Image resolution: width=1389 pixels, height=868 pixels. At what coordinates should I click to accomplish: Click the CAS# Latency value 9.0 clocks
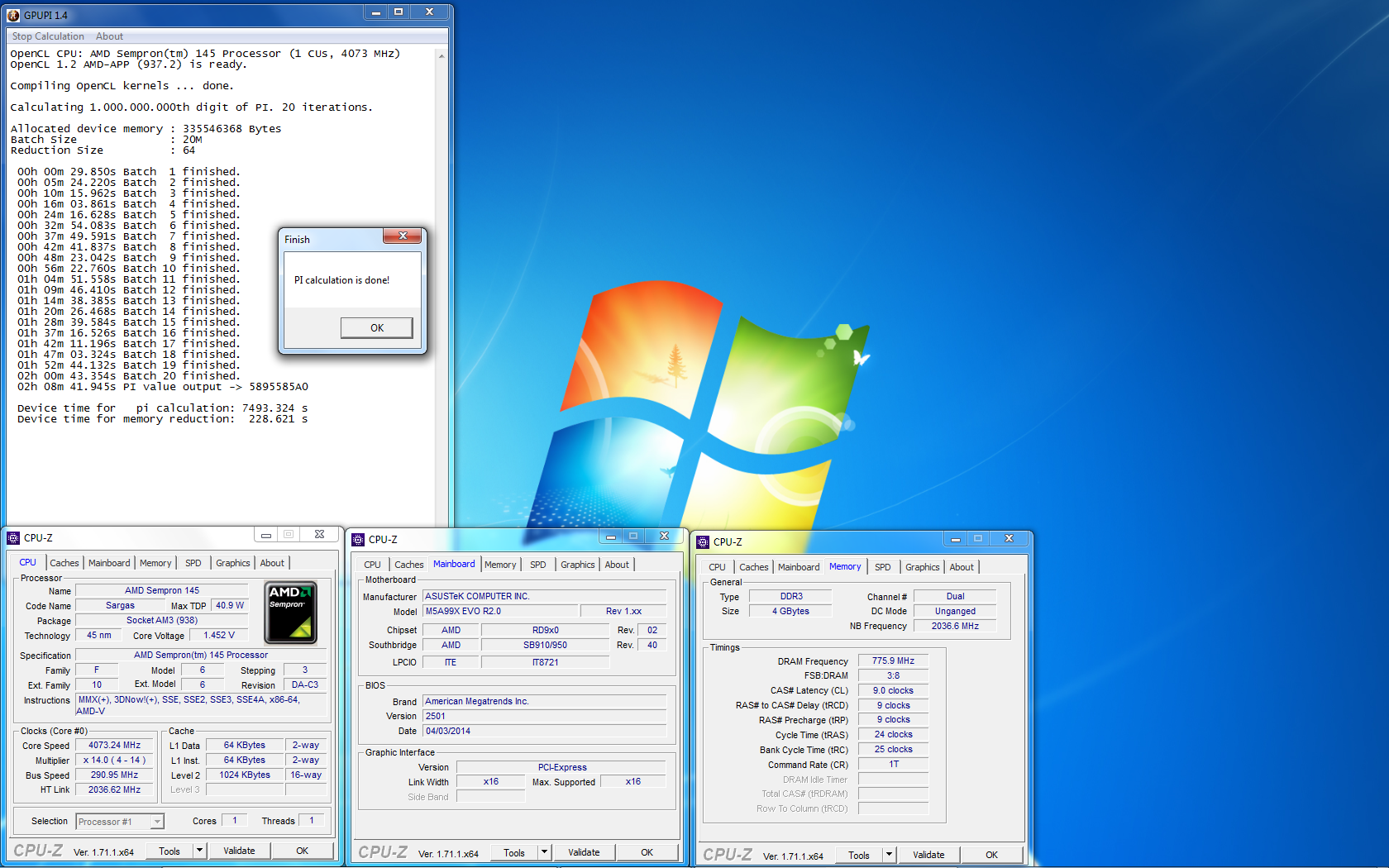[894, 691]
